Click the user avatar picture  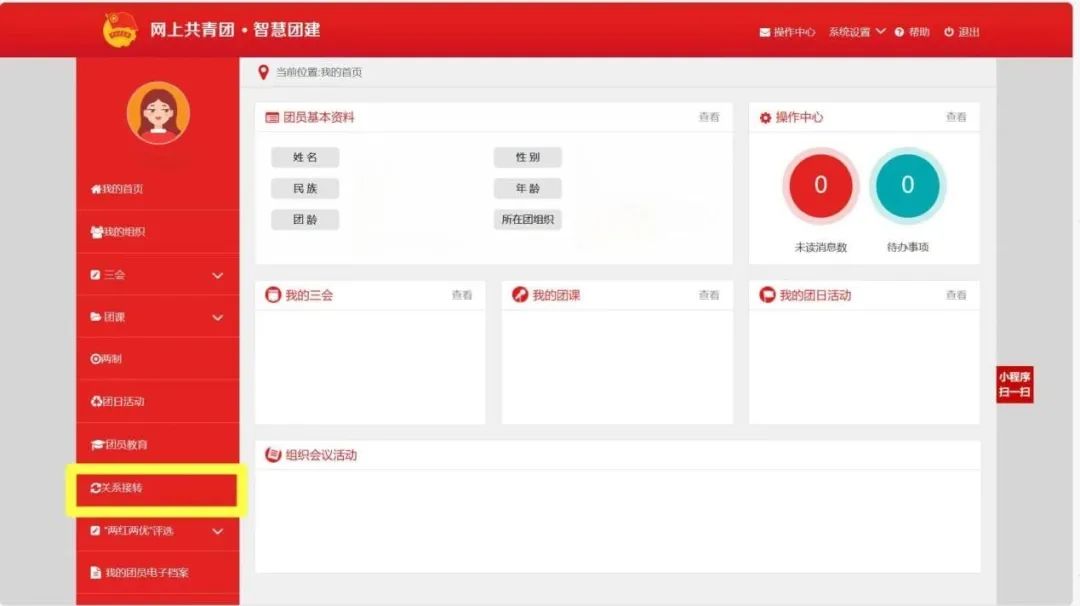point(158,113)
